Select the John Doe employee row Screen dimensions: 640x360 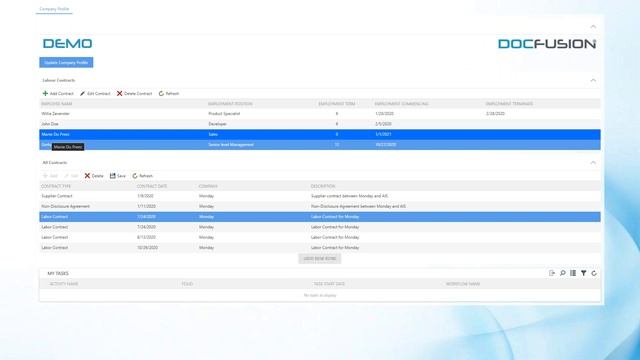click(320, 124)
